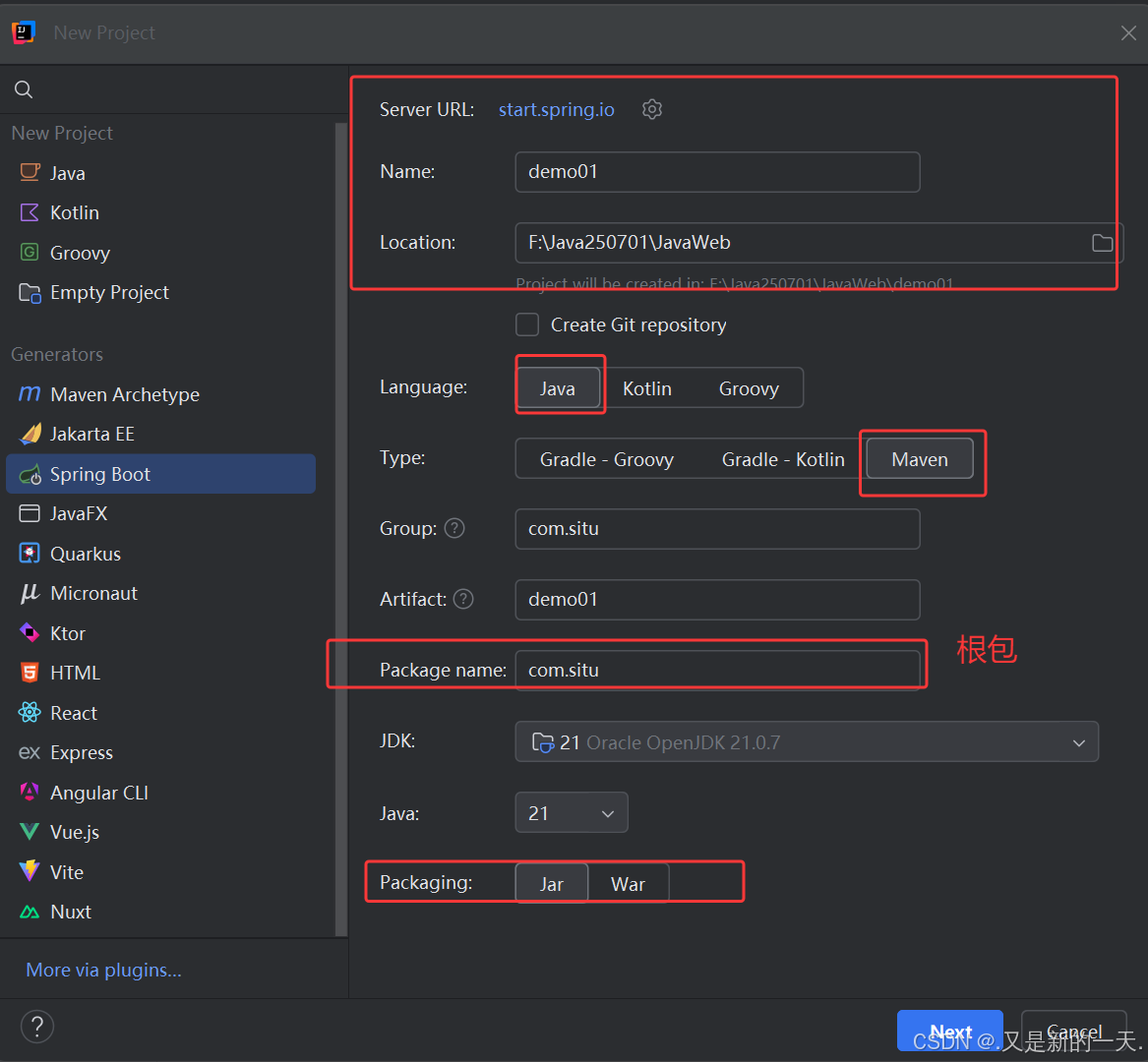Click the Empty Project icon

30,293
